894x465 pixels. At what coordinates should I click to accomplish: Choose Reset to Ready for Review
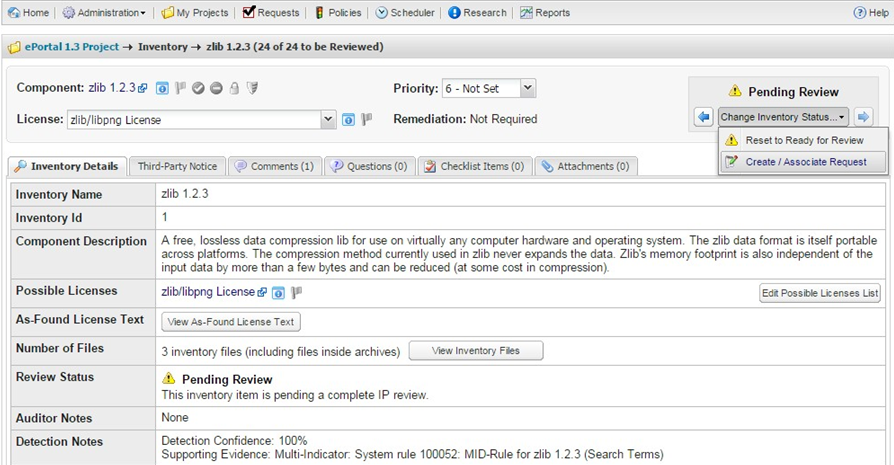click(x=804, y=140)
